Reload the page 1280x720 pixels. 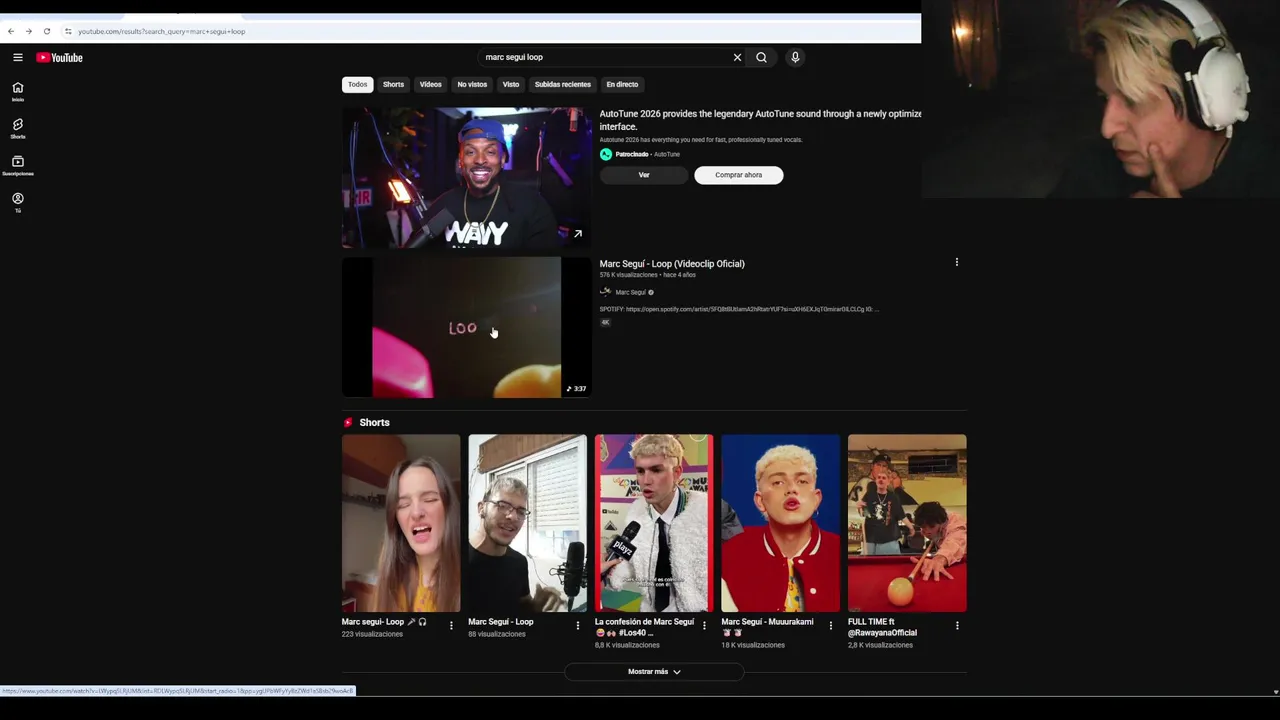[x=46, y=31]
